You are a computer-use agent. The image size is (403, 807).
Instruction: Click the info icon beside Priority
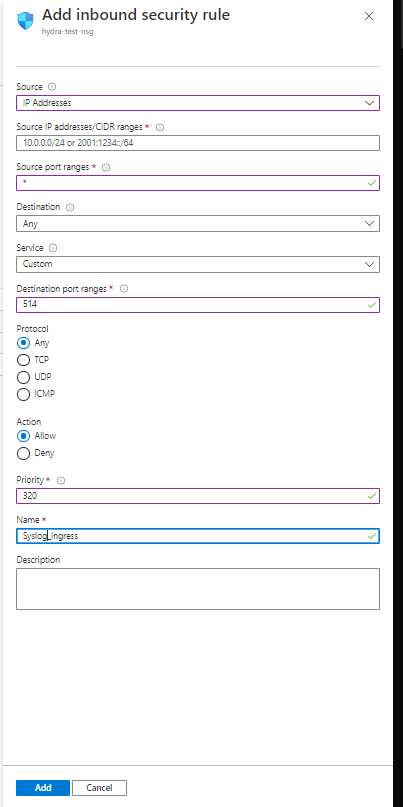61,480
